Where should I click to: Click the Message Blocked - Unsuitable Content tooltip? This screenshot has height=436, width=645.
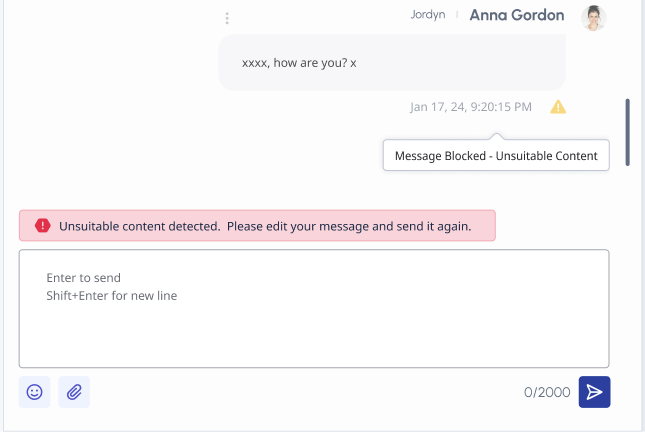(x=496, y=156)
